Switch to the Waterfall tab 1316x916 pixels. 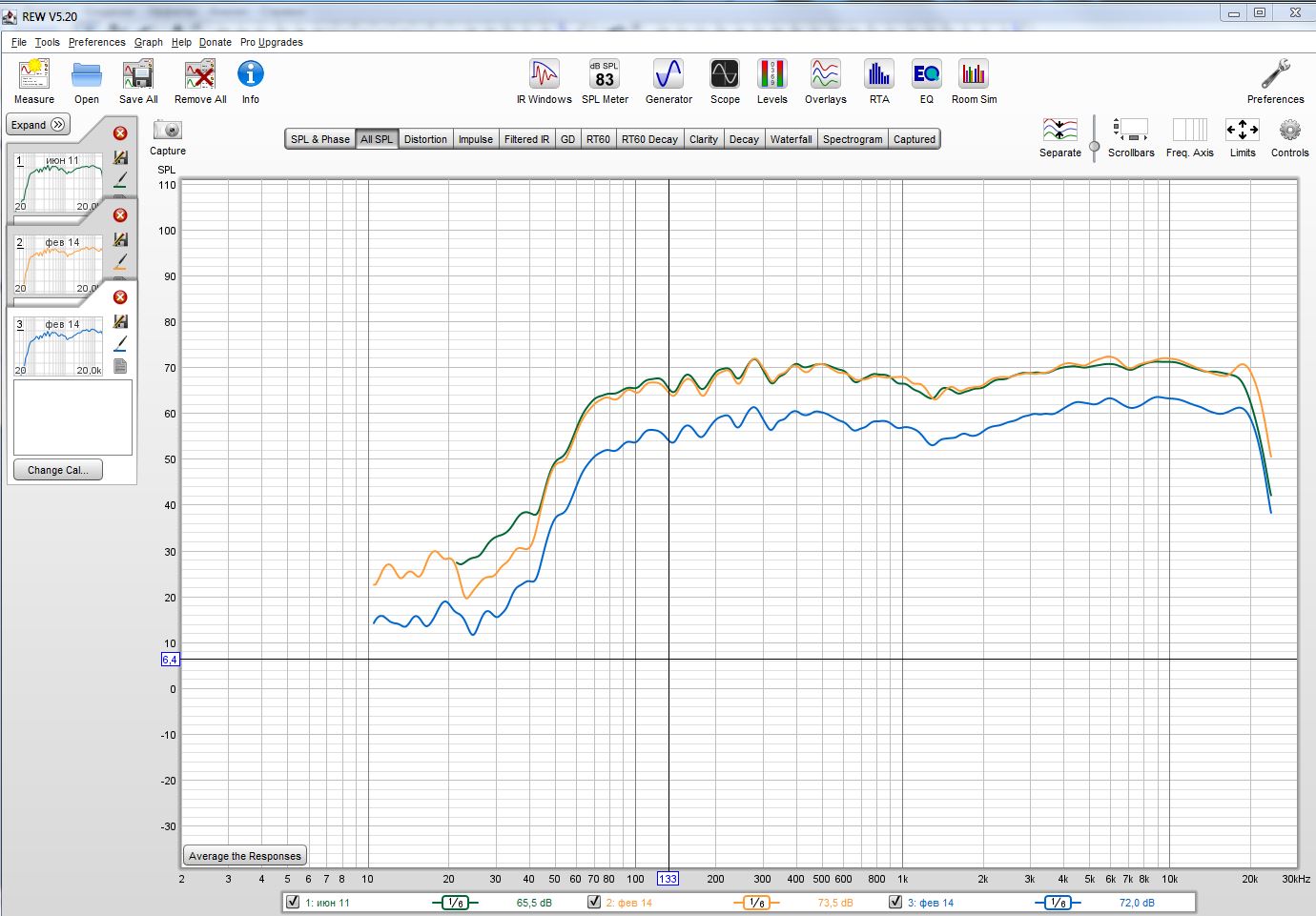(x=791, y=139)
